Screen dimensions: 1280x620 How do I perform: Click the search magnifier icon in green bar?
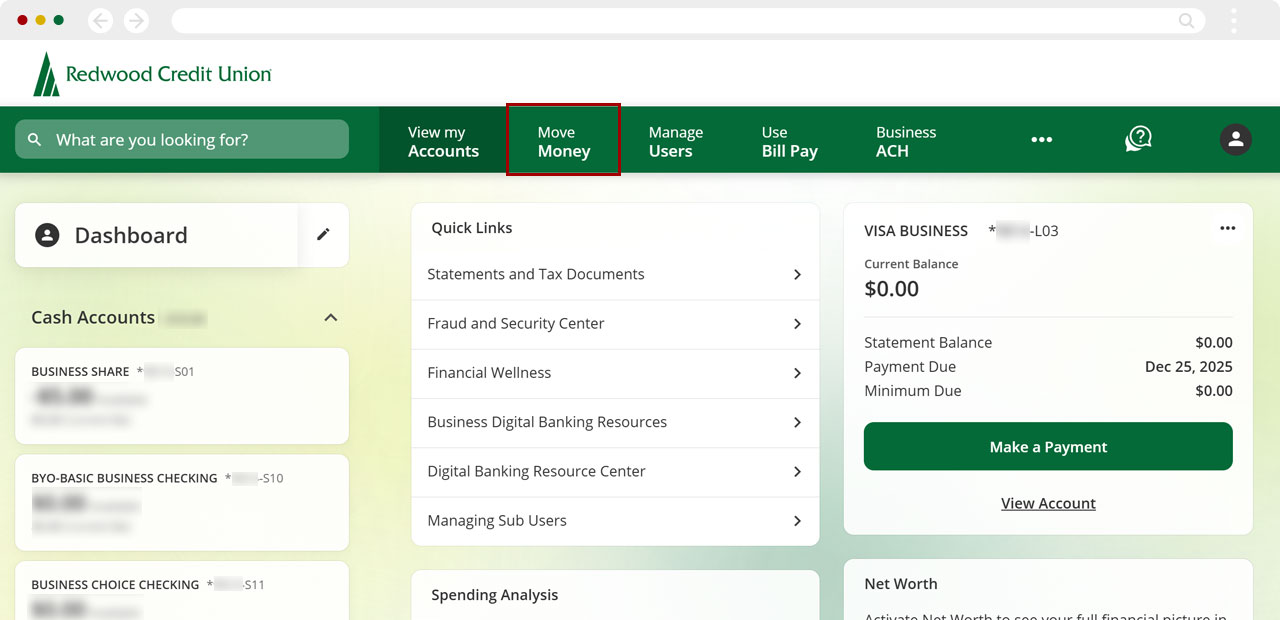(35, 140)
